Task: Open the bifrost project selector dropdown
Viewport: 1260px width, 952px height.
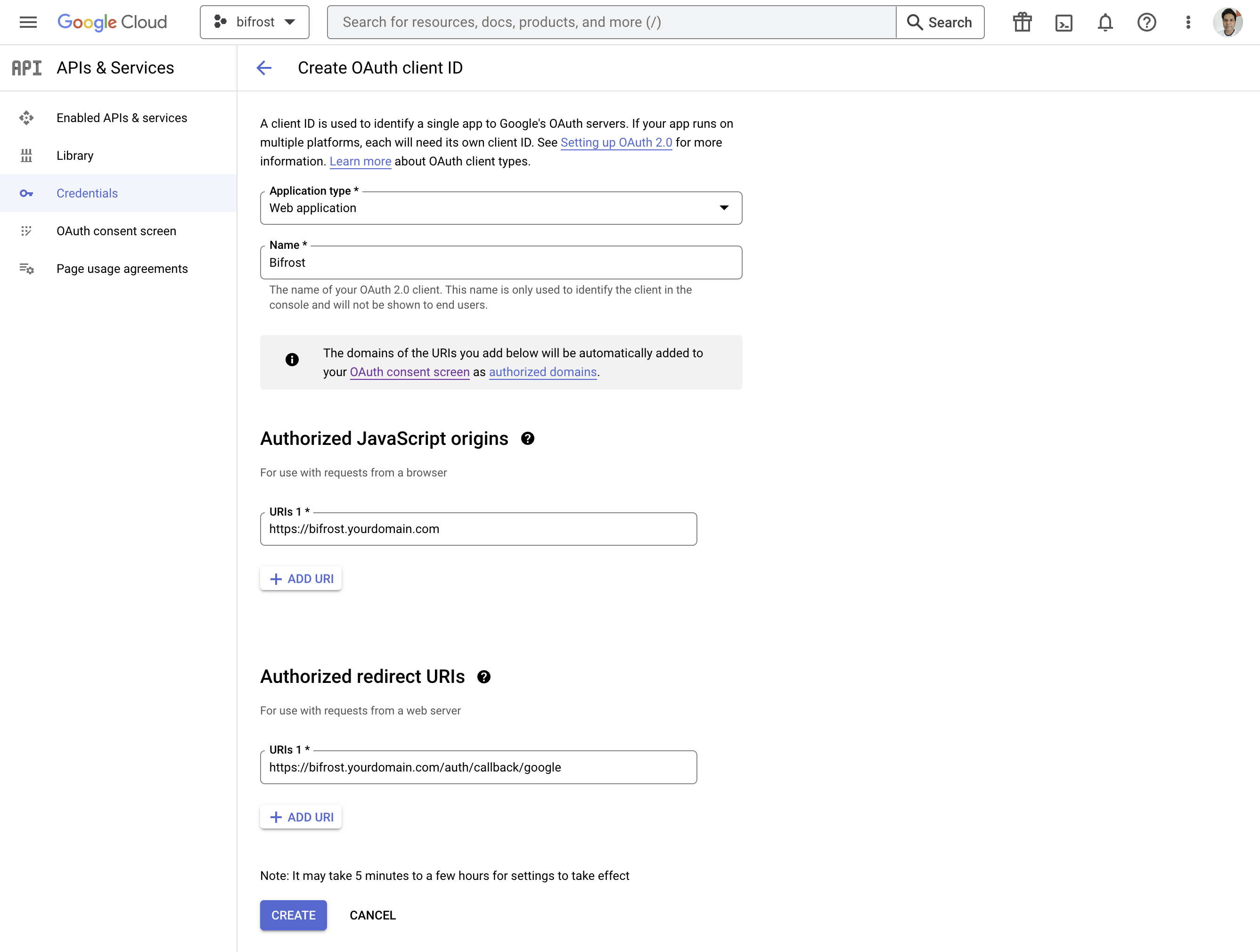Action: (x=254, y=22)
